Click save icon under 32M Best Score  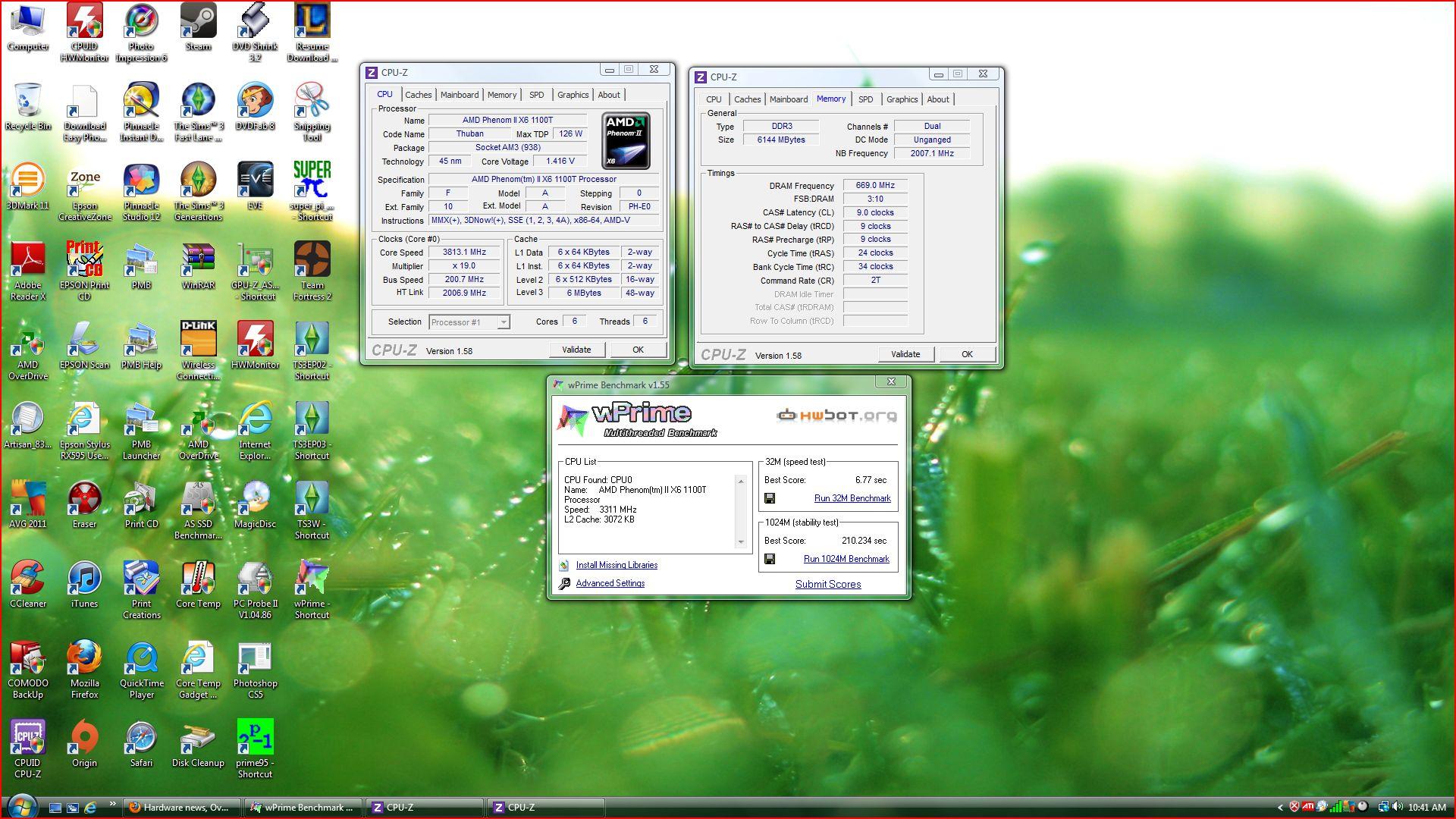point(770,498)
